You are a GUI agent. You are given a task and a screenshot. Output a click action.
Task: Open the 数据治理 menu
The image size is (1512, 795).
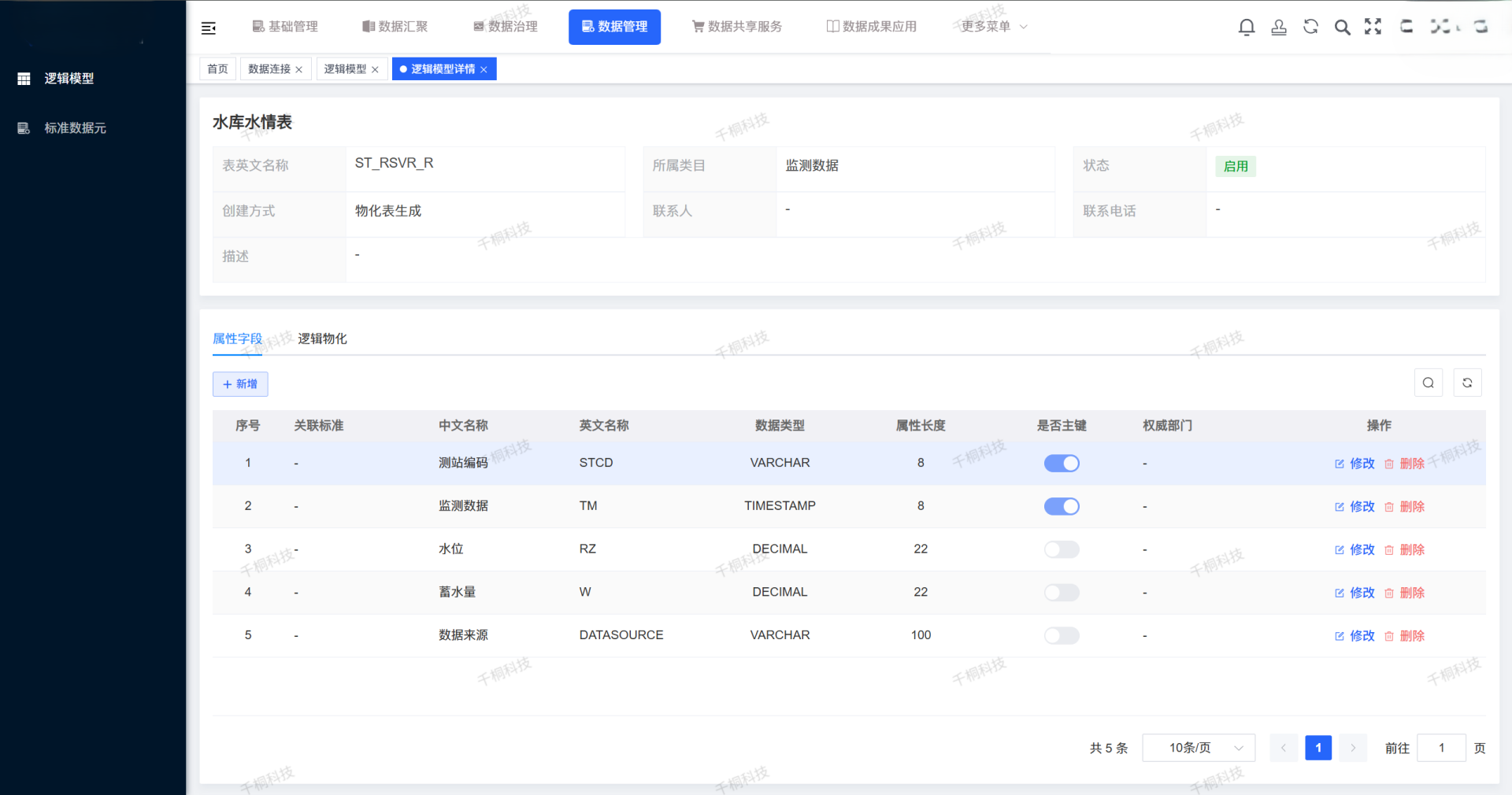(x=506, y=27)
